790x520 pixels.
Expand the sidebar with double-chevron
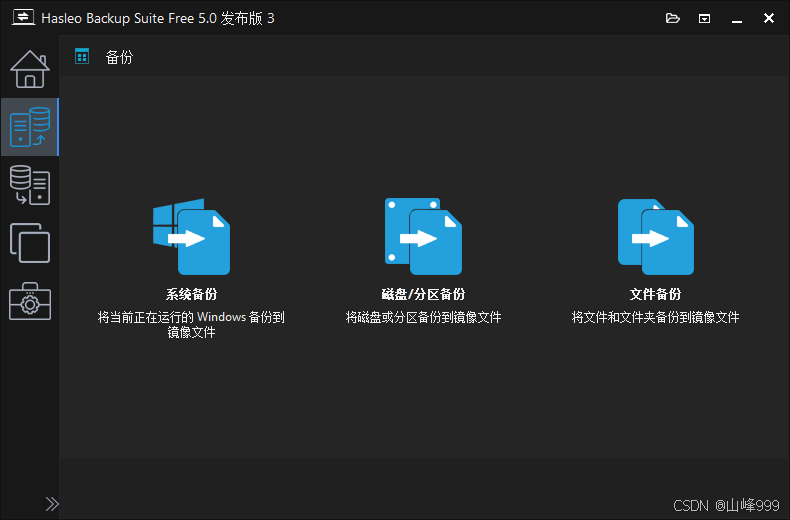tap(52, 504)
